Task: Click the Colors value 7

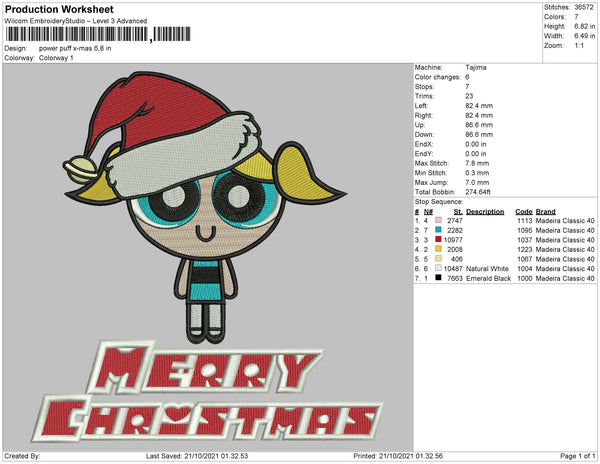Action: [576, 17]
